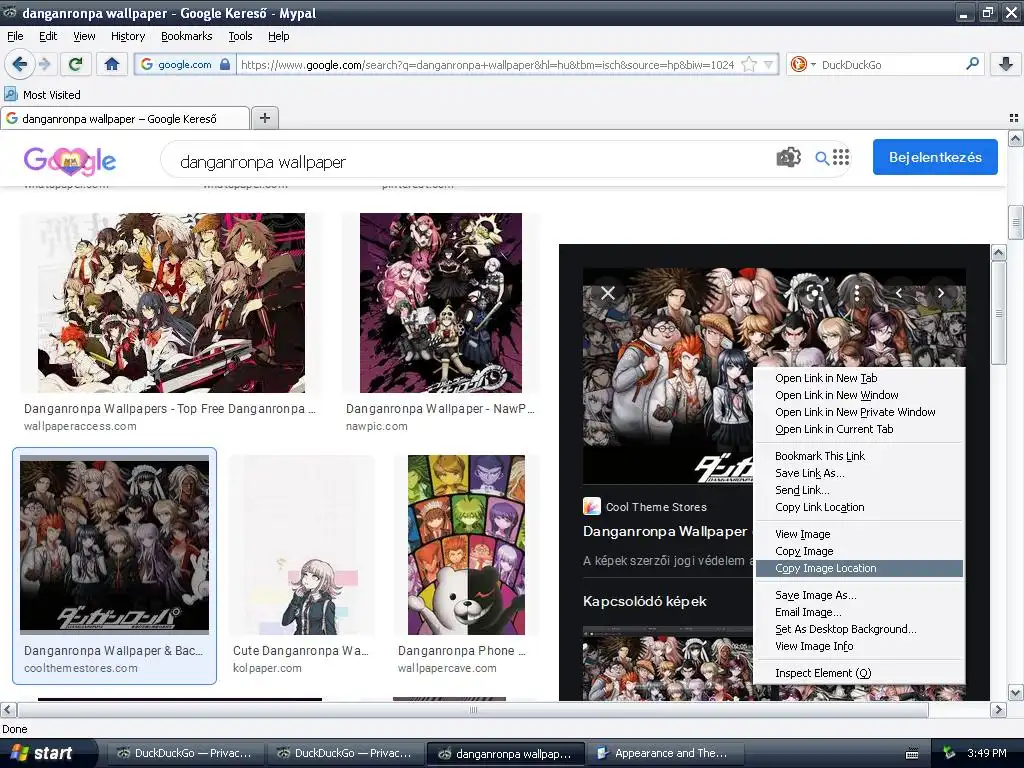Open the Danganronpa Phone wallpapercave thumbnail

(466, 545)
